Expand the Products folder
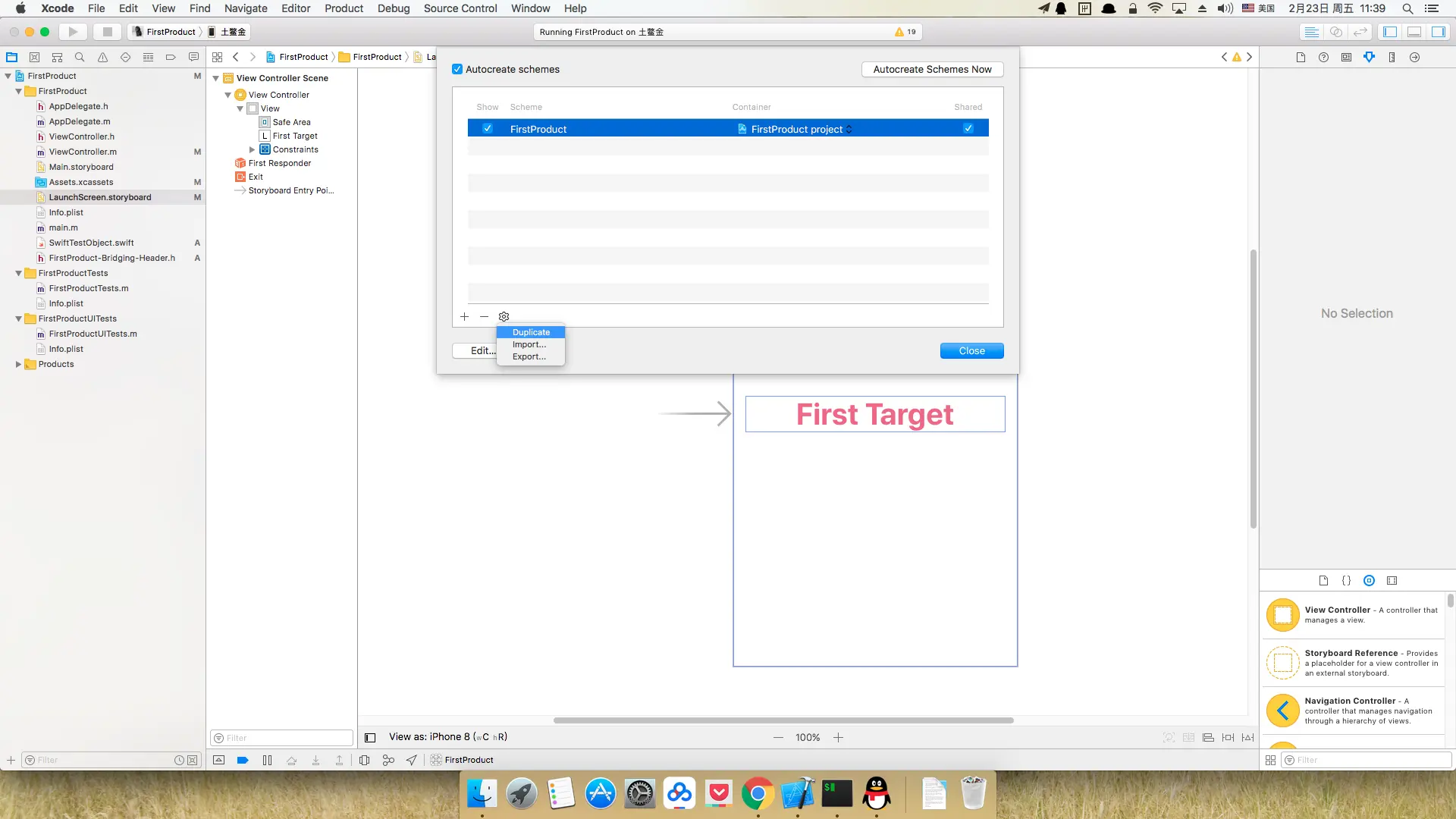Viewport: 1456px width, 819px height. point(18,364)
